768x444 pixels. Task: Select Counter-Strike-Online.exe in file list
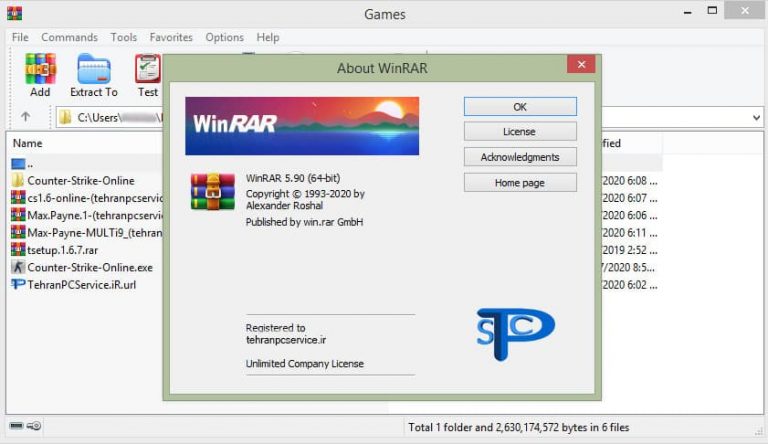(x=89, y=267)
